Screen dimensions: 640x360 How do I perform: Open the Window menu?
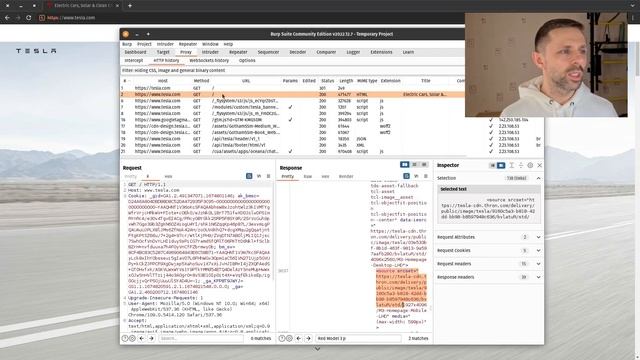210,44
